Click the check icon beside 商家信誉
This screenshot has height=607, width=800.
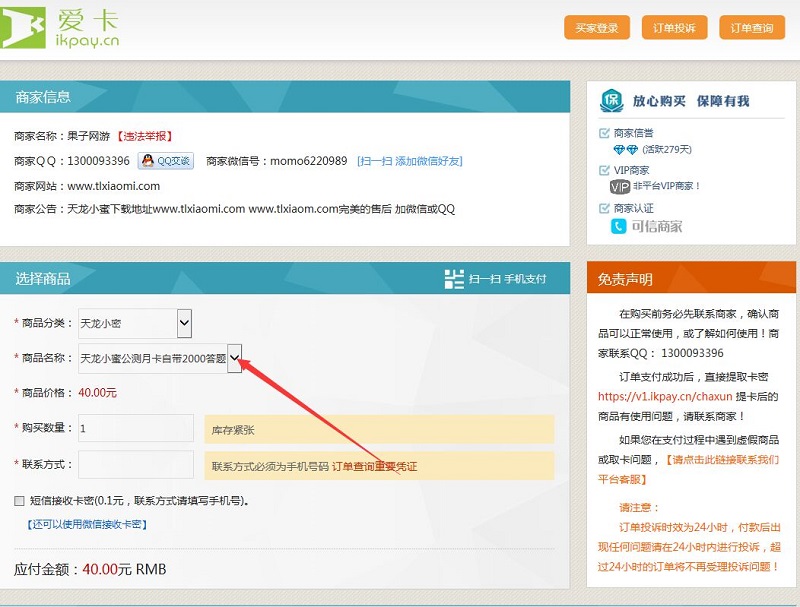[604, 133]
